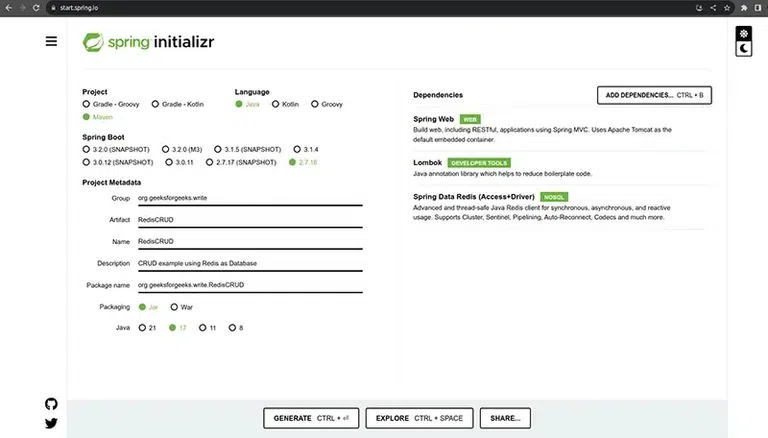Click the Add Dependencies button
The image size is (768, 438).
[654, 95]
